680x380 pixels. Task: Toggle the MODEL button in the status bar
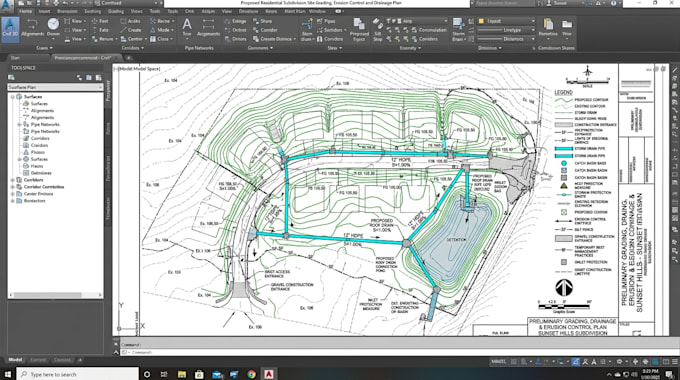coord(498,361)
